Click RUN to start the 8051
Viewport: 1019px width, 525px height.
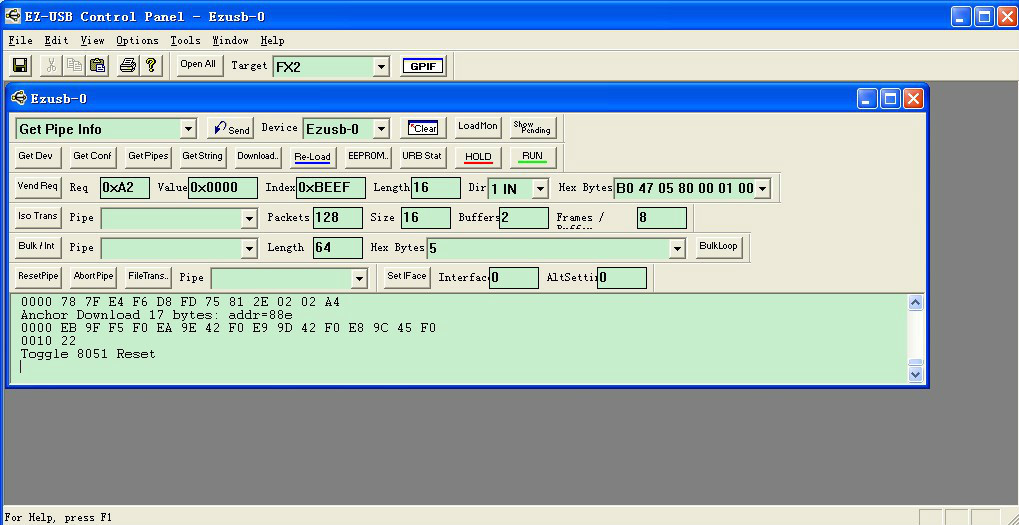tap(533, 157)
